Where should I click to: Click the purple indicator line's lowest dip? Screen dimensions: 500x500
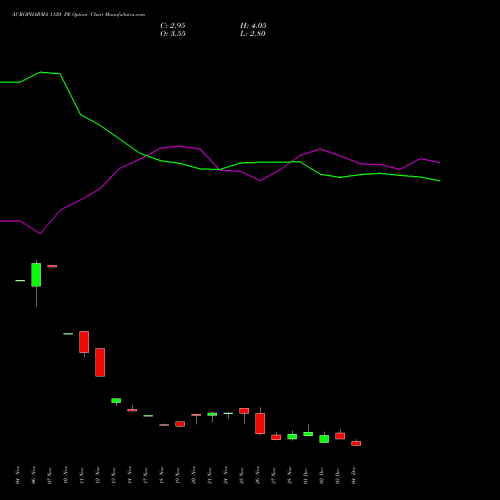[40, 234]
